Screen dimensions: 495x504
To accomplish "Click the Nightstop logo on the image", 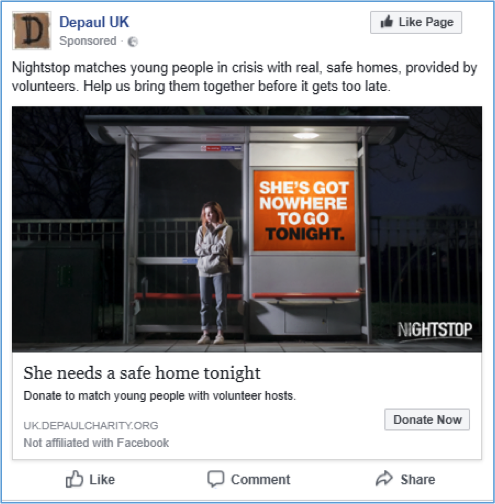I will click(x=435, y=331).
